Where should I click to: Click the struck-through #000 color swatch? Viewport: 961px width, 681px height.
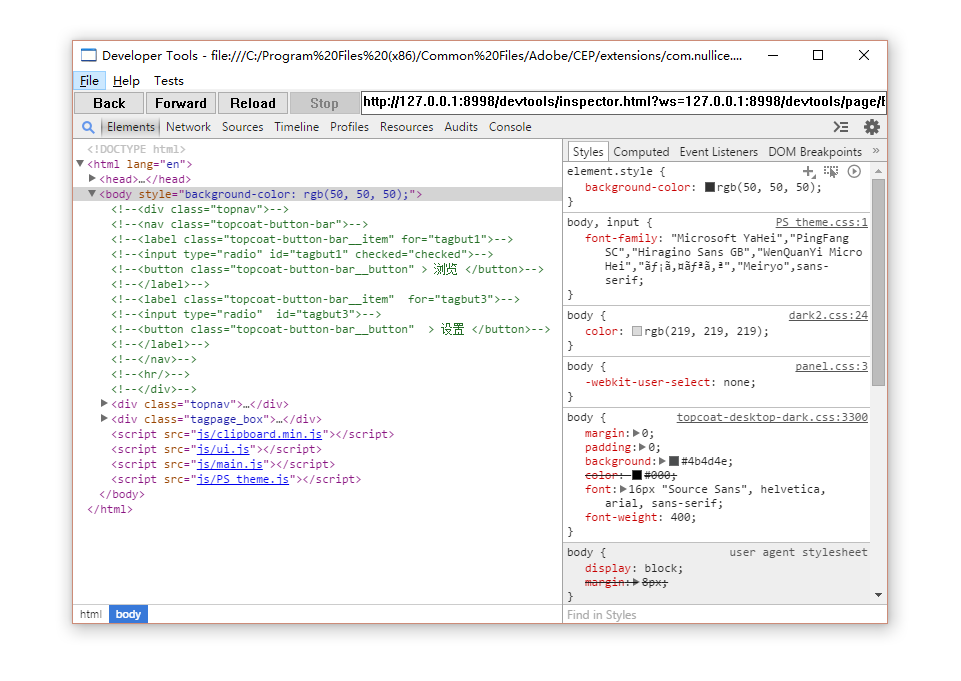[x=637, y=475]
